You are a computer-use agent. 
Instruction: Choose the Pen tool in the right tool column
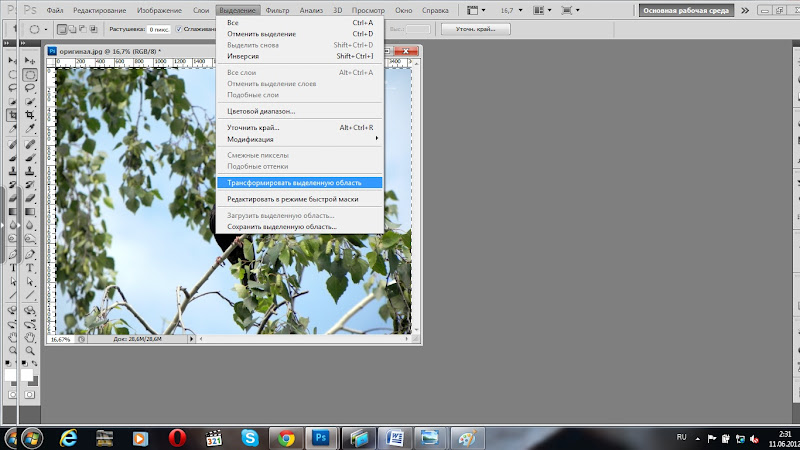(30, 254)
